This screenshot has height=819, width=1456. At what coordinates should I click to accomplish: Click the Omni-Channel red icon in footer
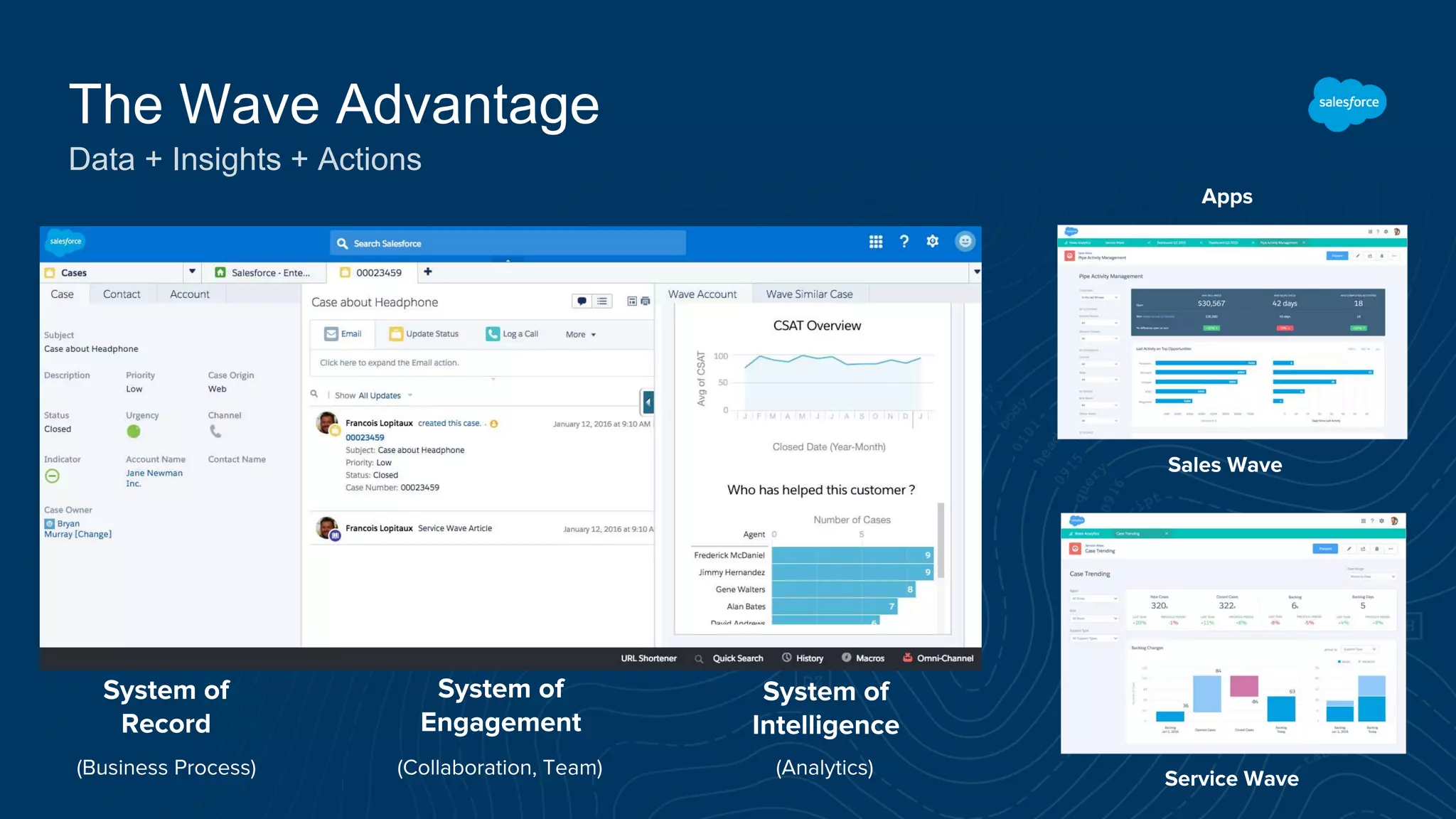click(908, 658)
